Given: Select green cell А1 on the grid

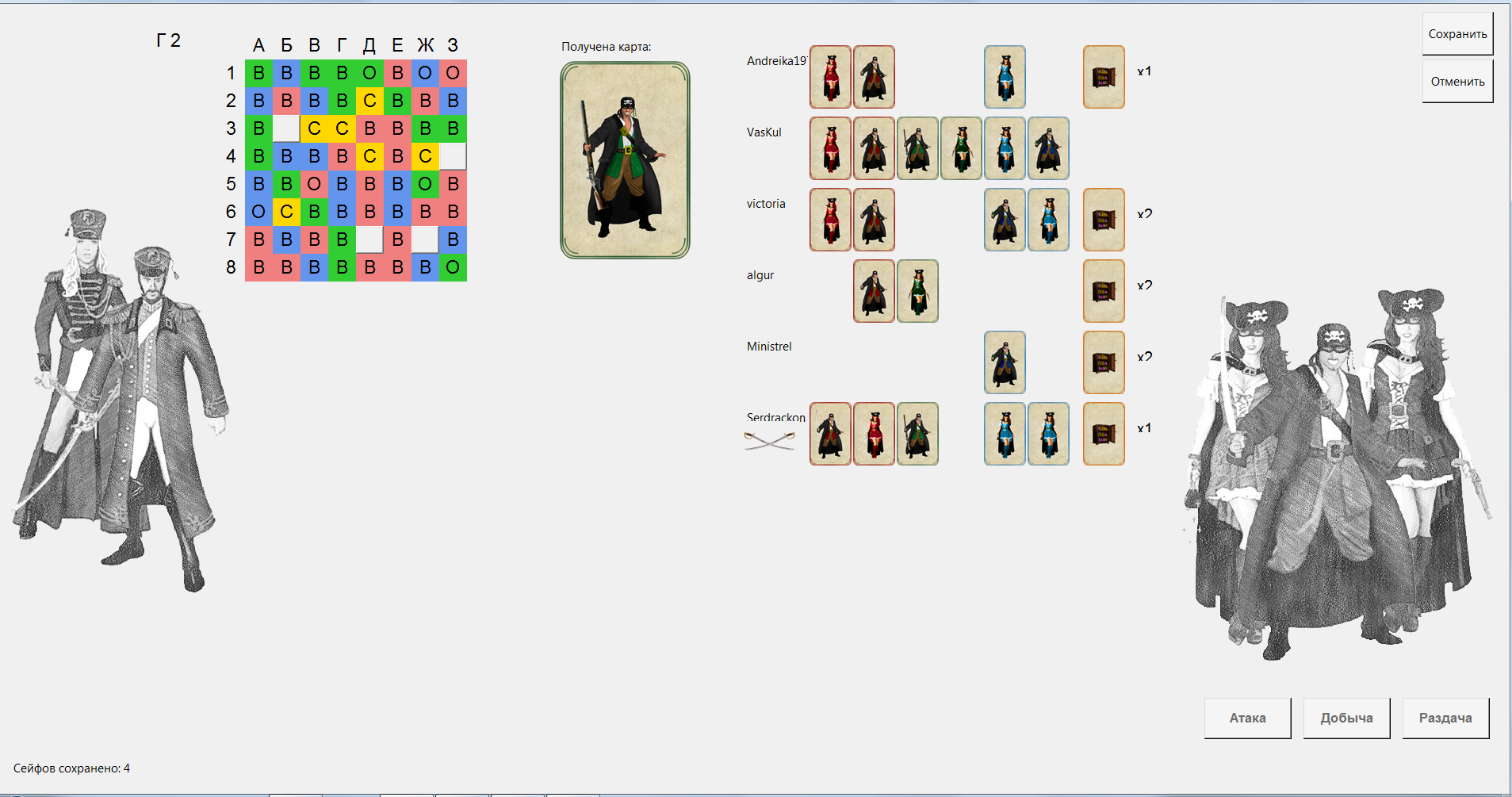Looking at the screenshot, I should click(258, 73).
